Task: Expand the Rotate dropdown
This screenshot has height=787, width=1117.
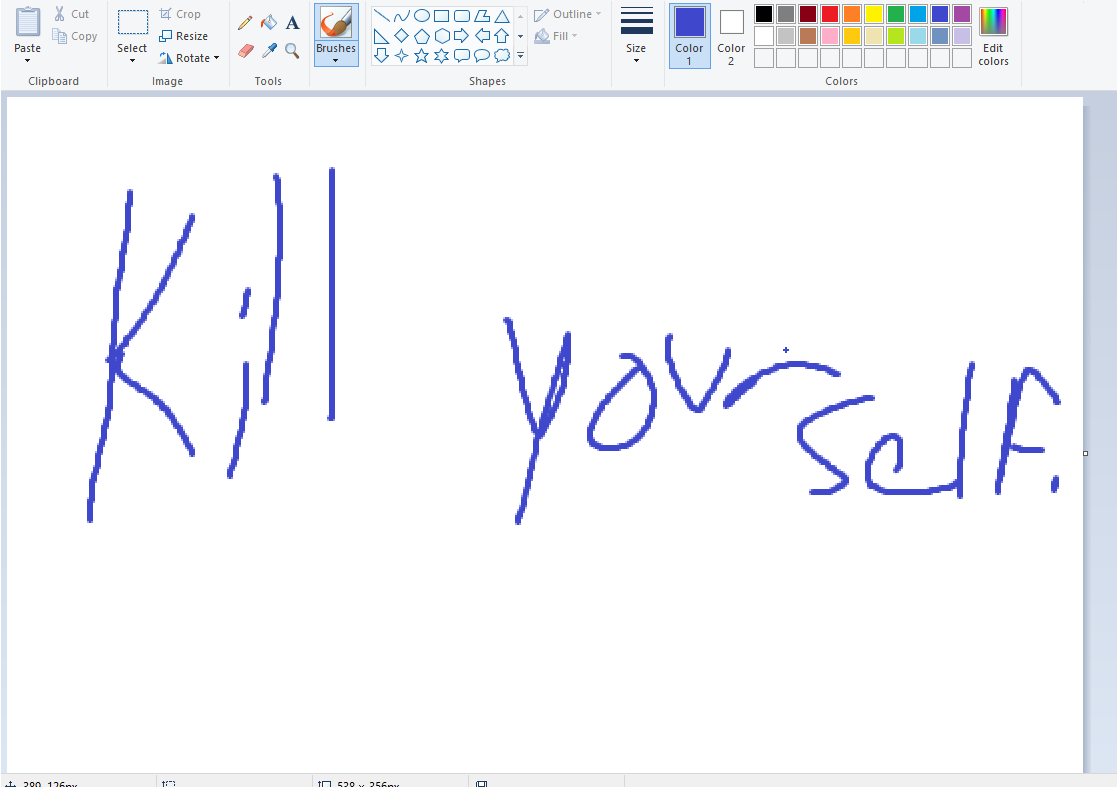Action: [189, 58]
